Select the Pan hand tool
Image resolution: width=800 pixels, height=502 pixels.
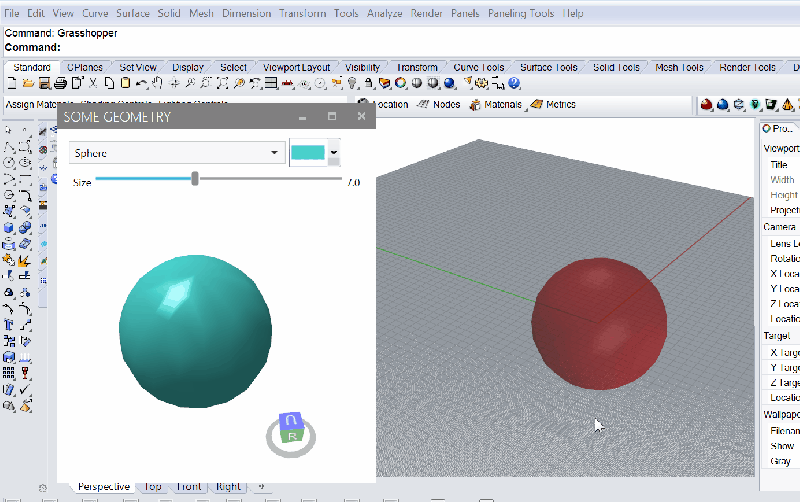point(157,83)
